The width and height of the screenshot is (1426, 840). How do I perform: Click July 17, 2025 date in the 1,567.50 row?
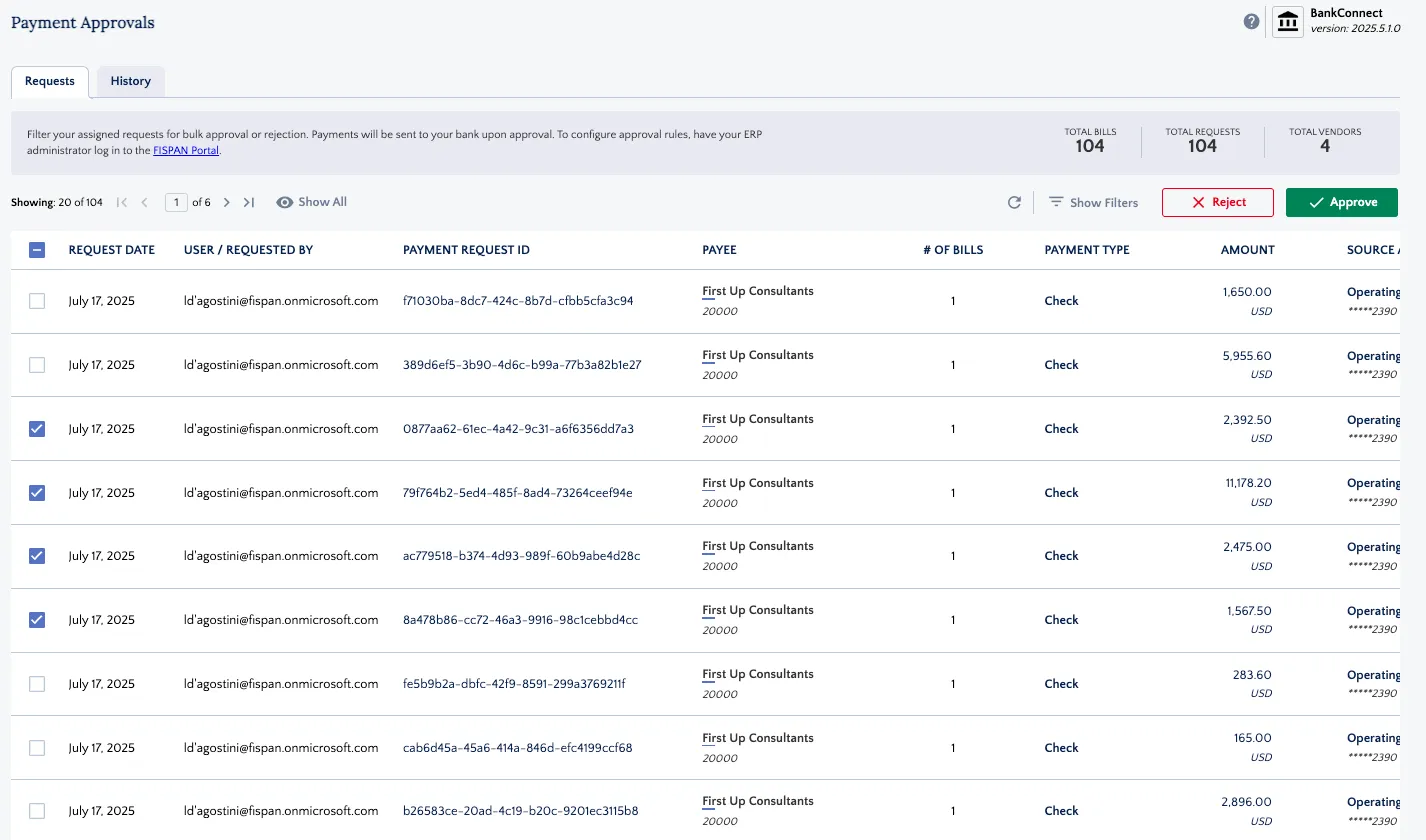tap(101, 620)
